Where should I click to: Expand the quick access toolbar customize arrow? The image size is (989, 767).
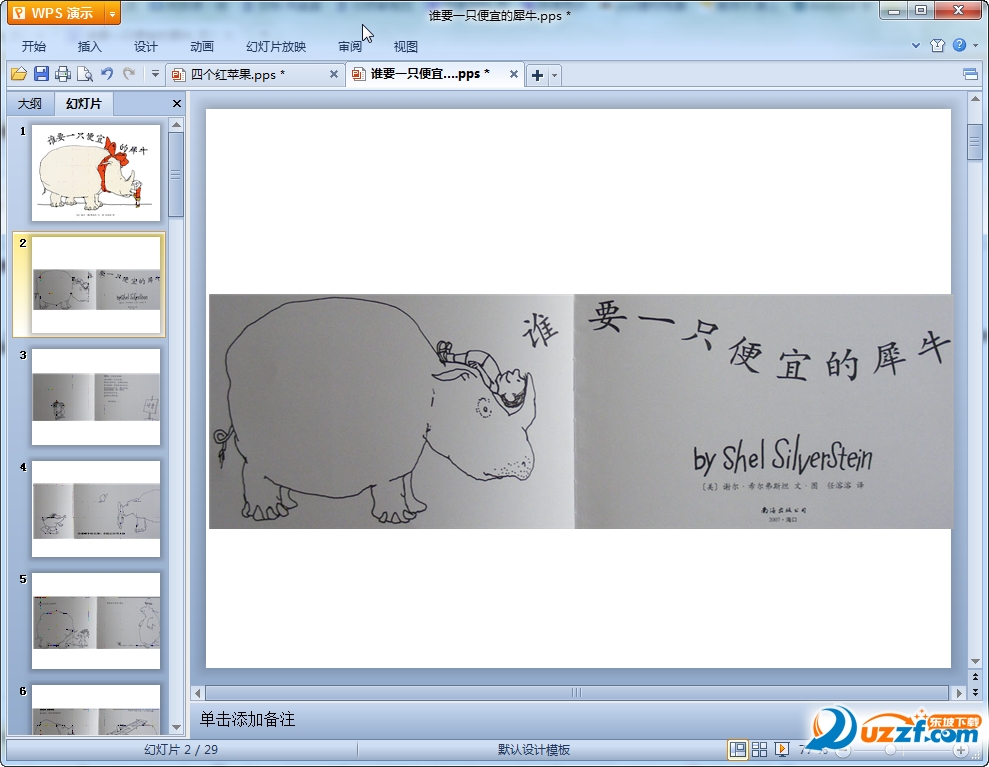point(155,74)
